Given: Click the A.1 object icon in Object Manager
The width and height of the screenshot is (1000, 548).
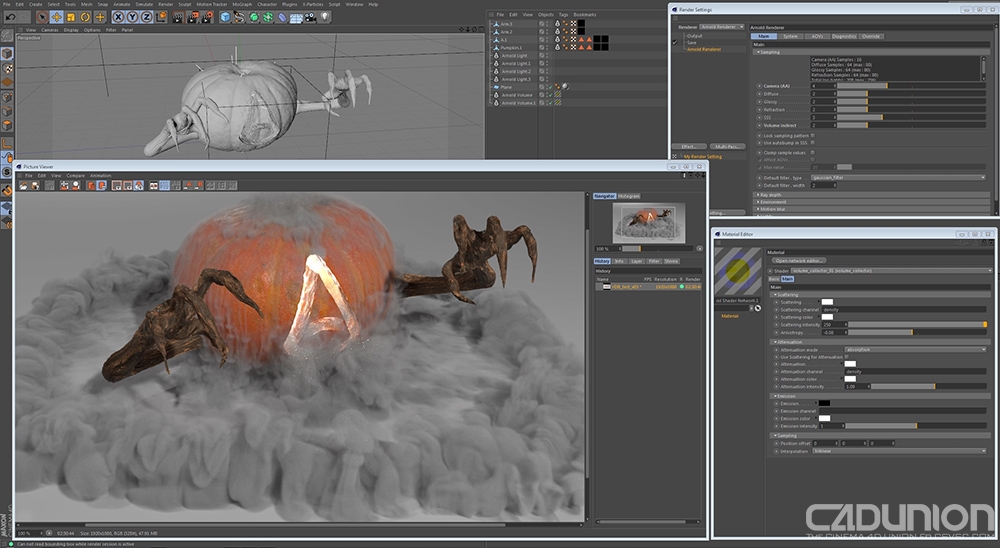Looking at the screenshot, I should pos(496,40).
